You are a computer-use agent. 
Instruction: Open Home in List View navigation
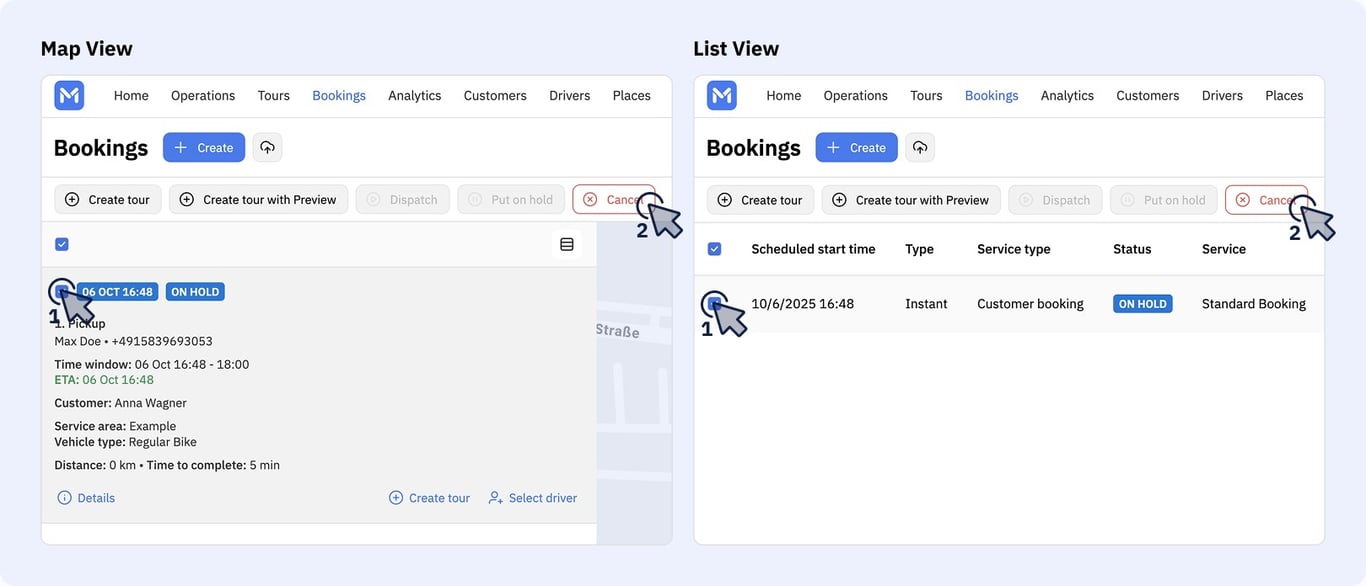784,96
